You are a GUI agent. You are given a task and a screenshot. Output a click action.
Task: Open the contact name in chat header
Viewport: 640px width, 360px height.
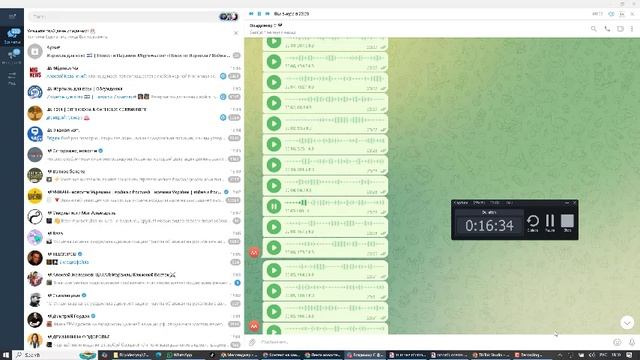(266, 25)
